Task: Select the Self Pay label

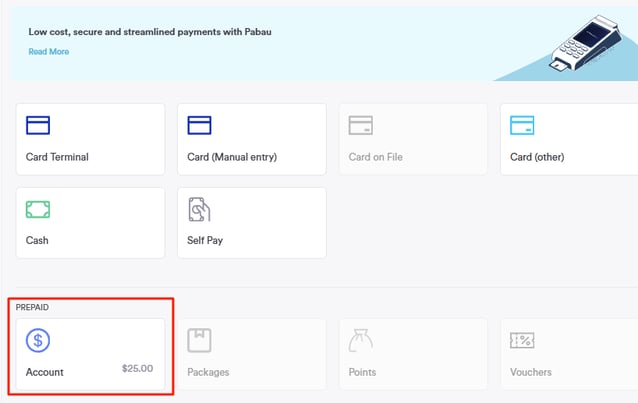Action: 205,241
